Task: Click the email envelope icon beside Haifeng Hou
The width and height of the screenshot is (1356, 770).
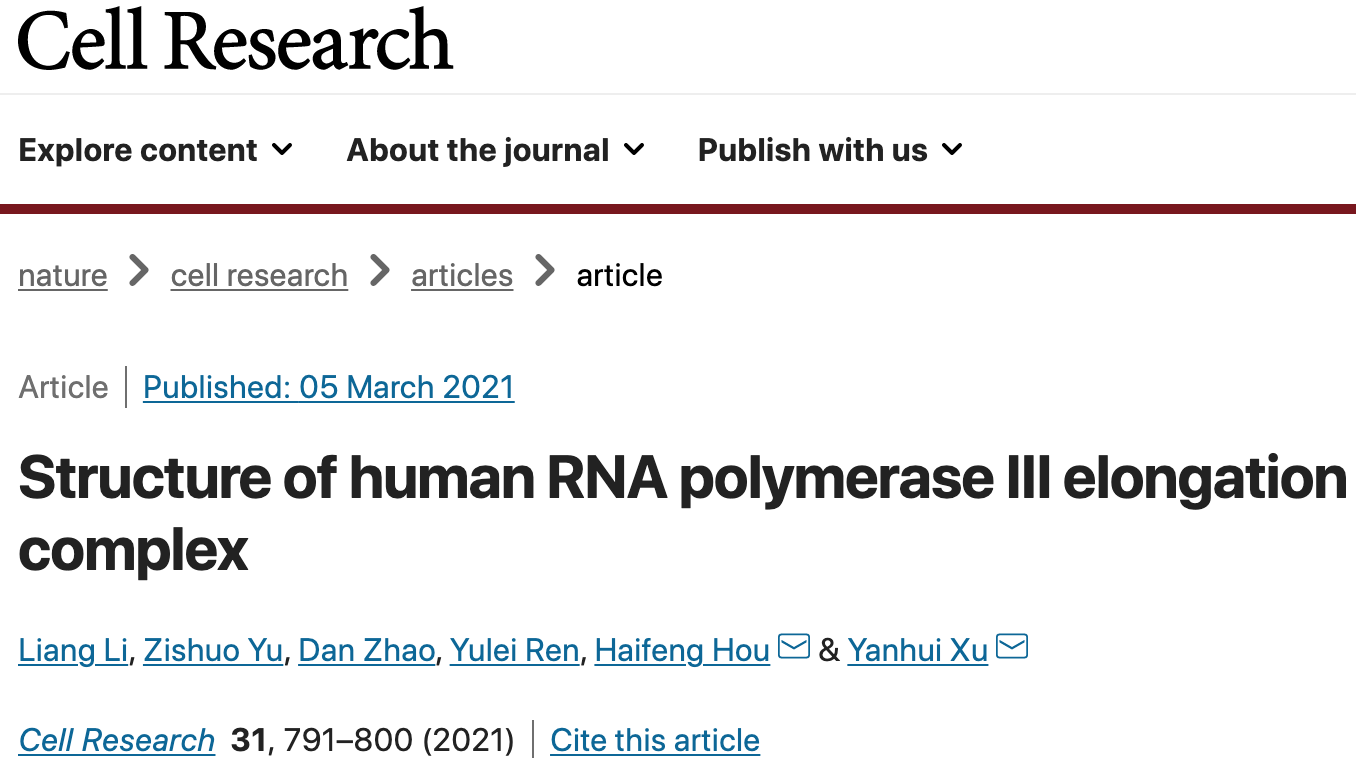Action: point(794,648)
